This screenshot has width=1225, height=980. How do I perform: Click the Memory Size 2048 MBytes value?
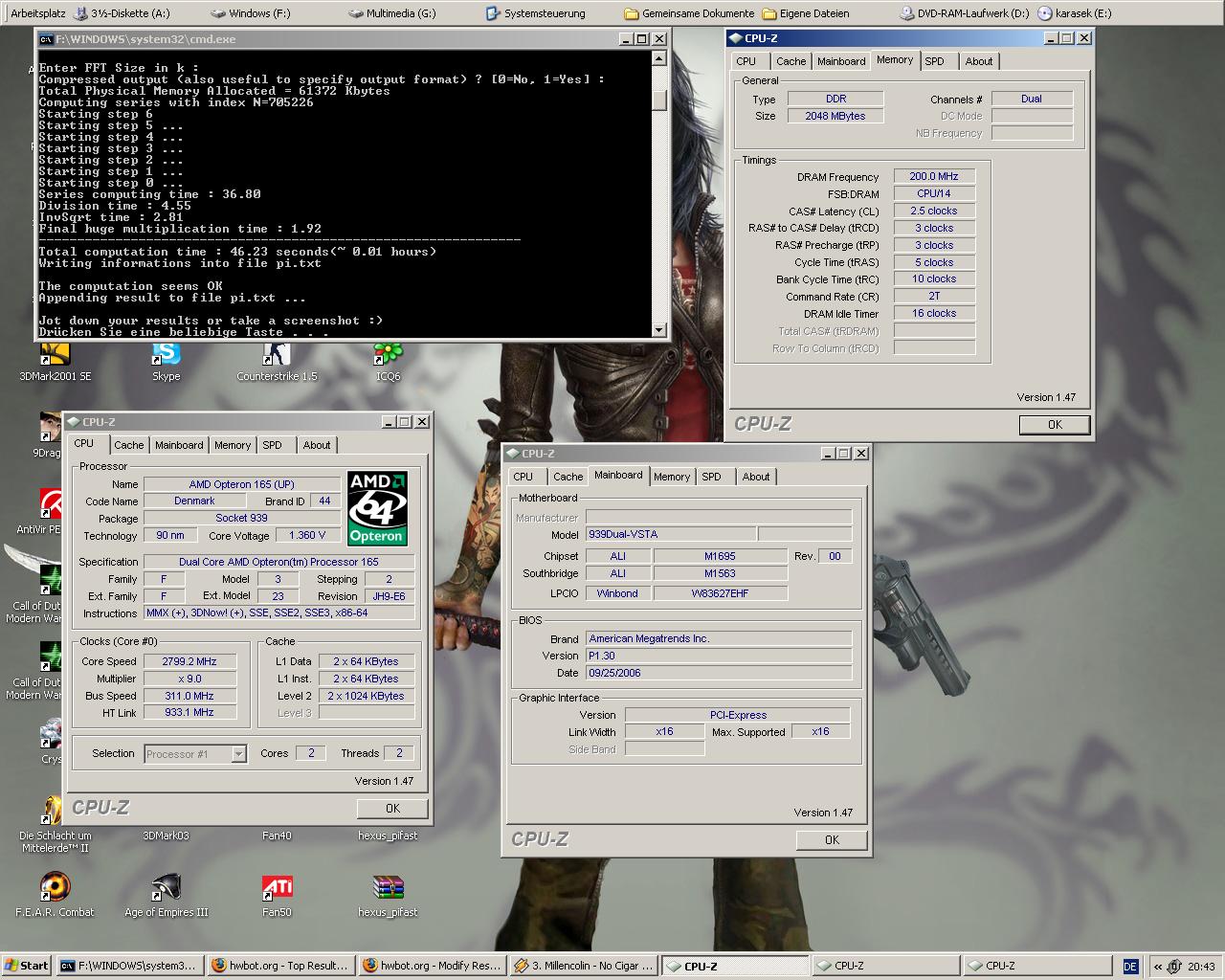pyautogui.click(x=835, y=116)
